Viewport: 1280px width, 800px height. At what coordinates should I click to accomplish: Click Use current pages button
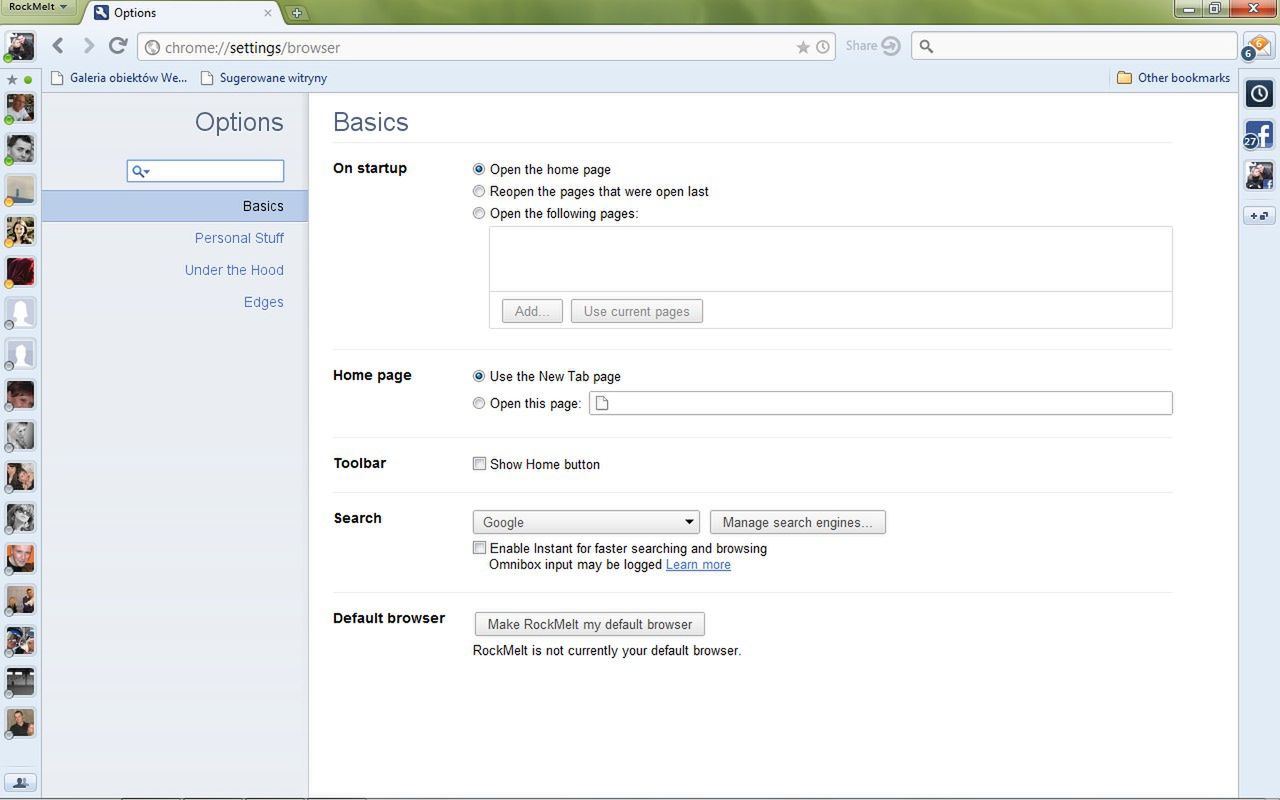click(637, 311)
